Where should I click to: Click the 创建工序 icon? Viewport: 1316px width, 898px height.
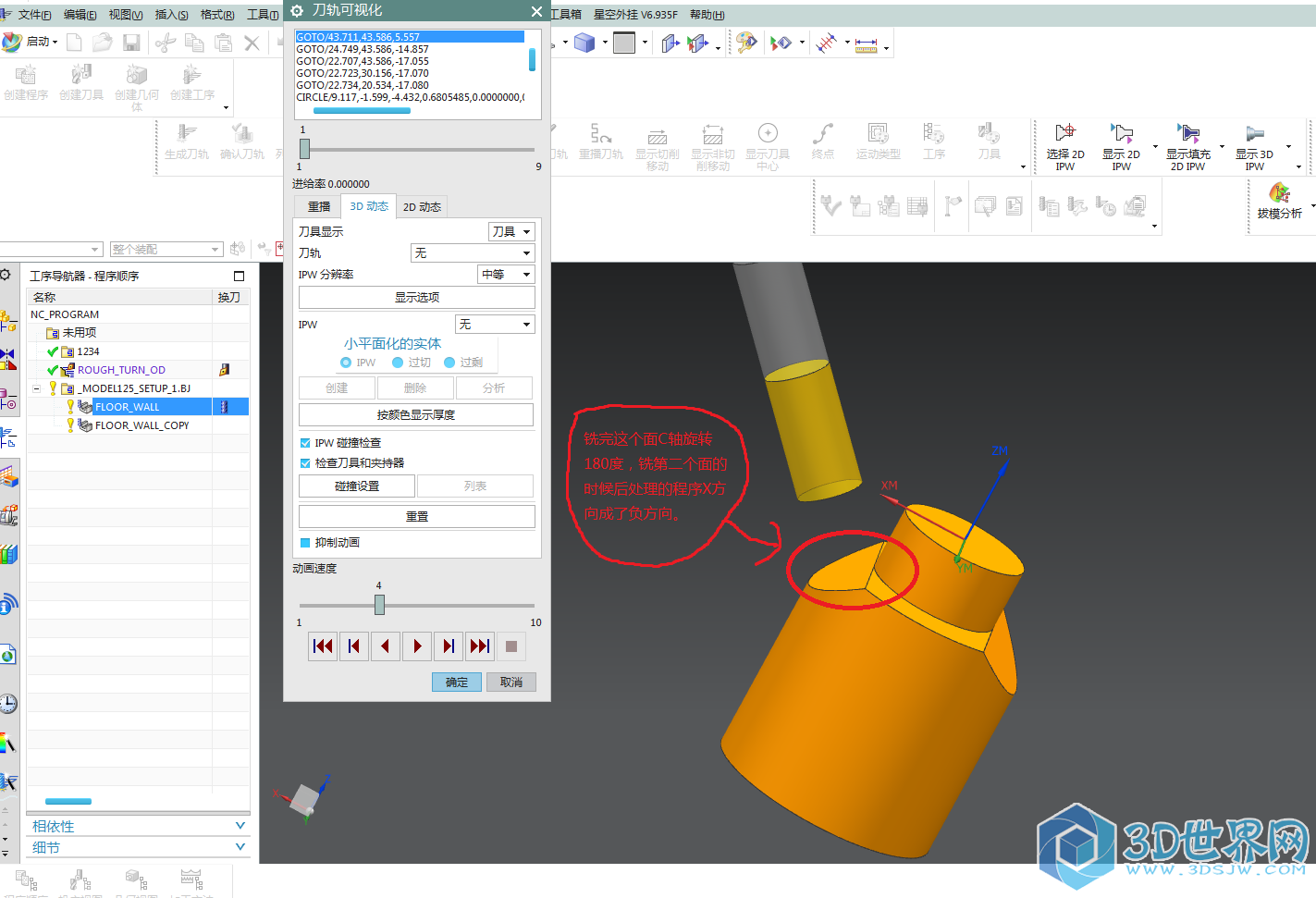(x=192, y=74)
